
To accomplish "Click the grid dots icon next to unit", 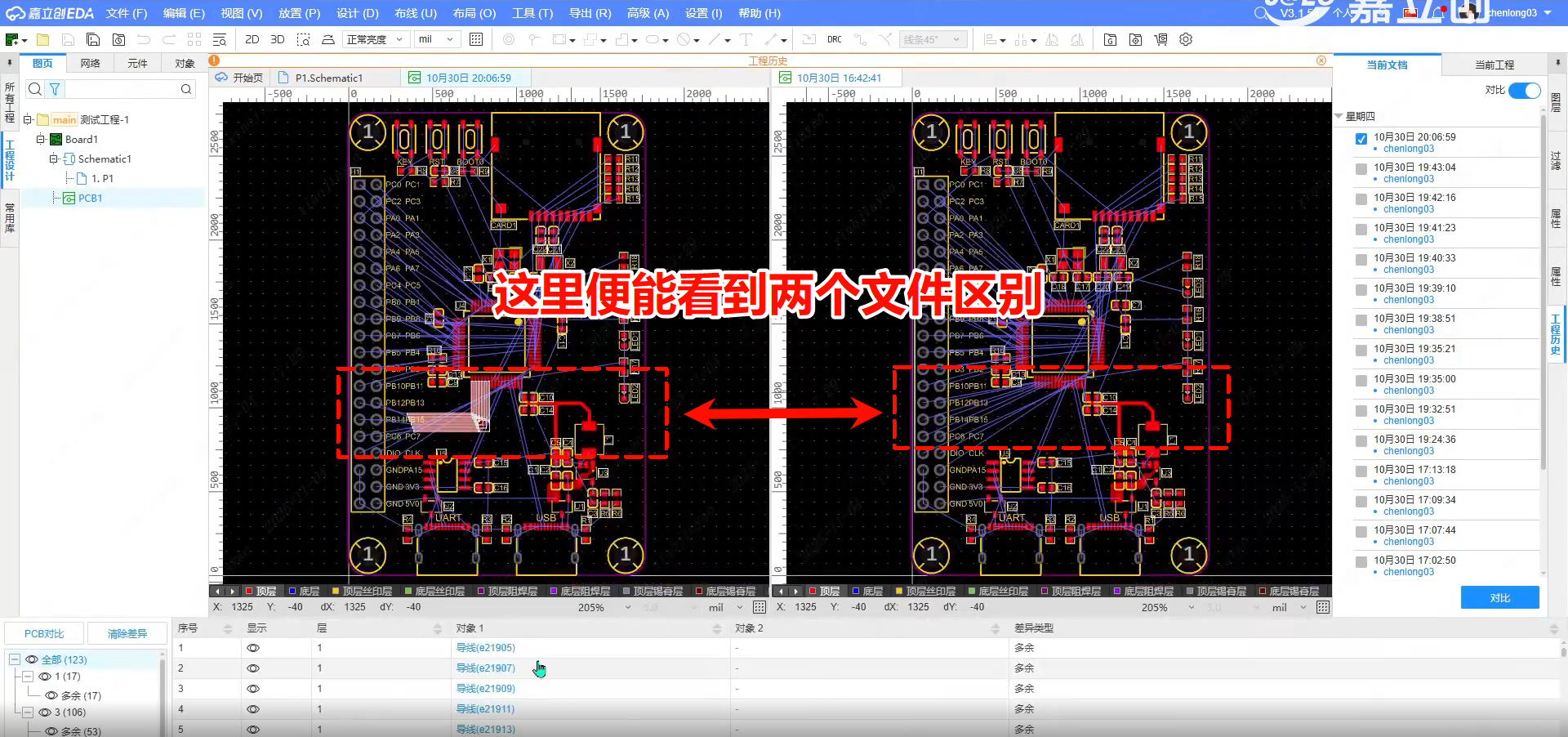I will 476,39.
